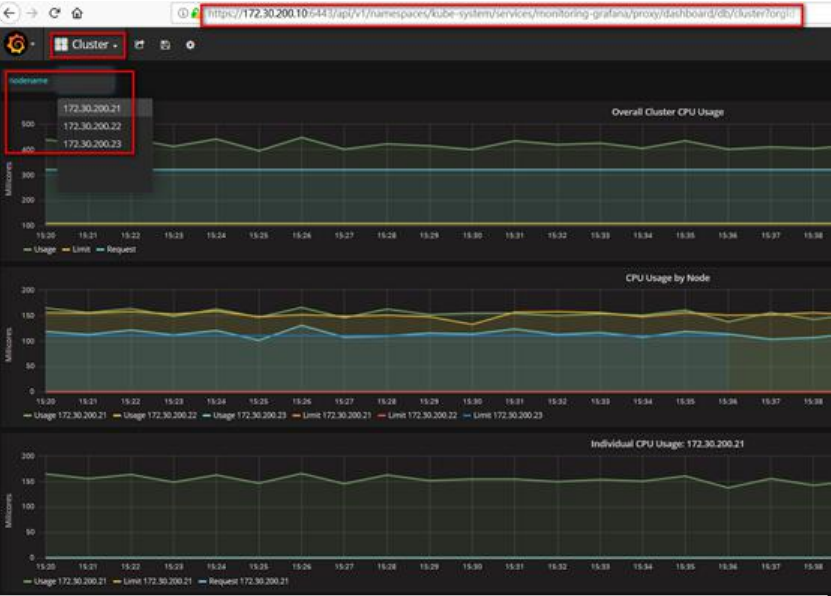Open dashboard settings gear icon

click(190, 45)
